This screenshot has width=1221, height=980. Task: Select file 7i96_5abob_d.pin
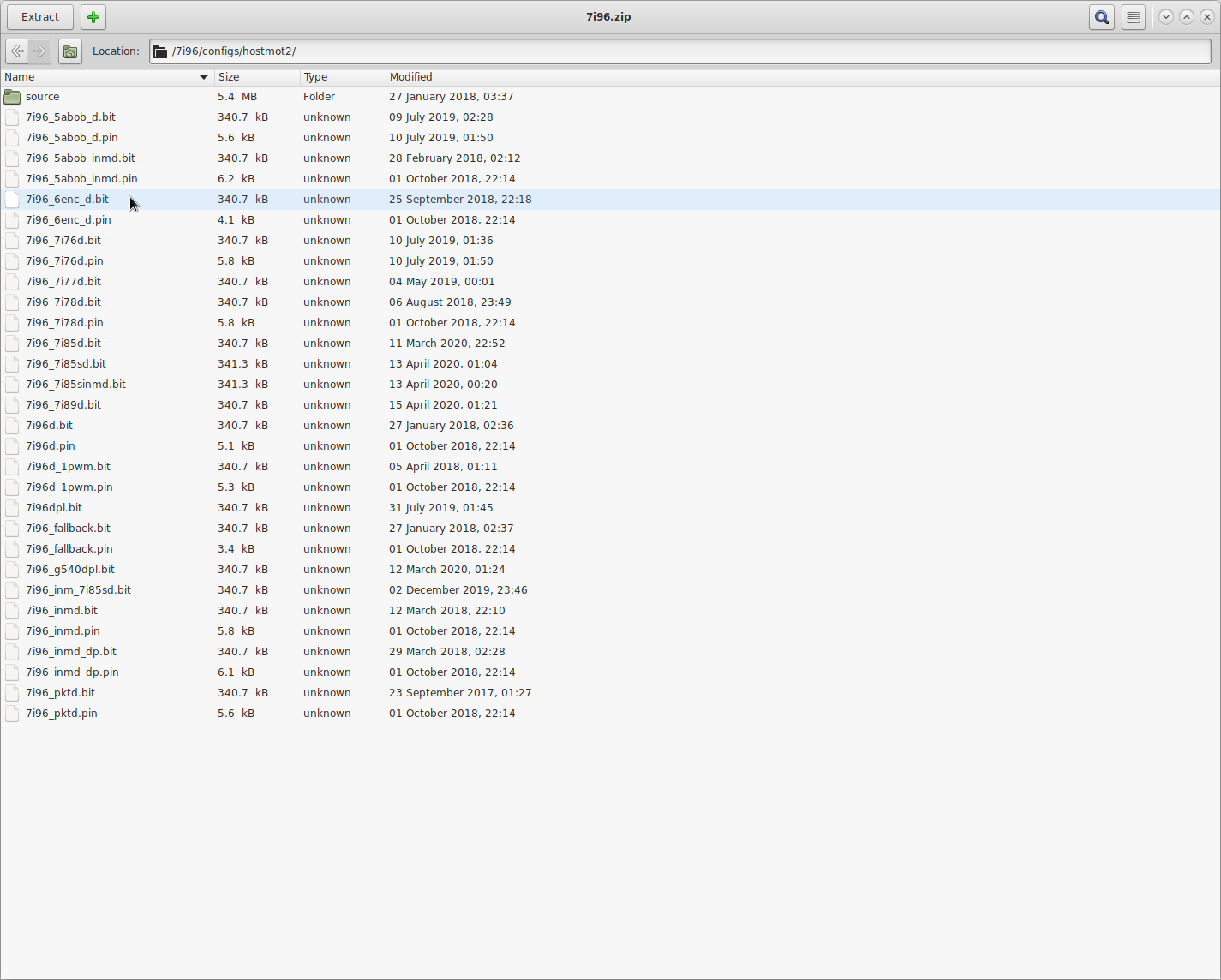point(72,138)
